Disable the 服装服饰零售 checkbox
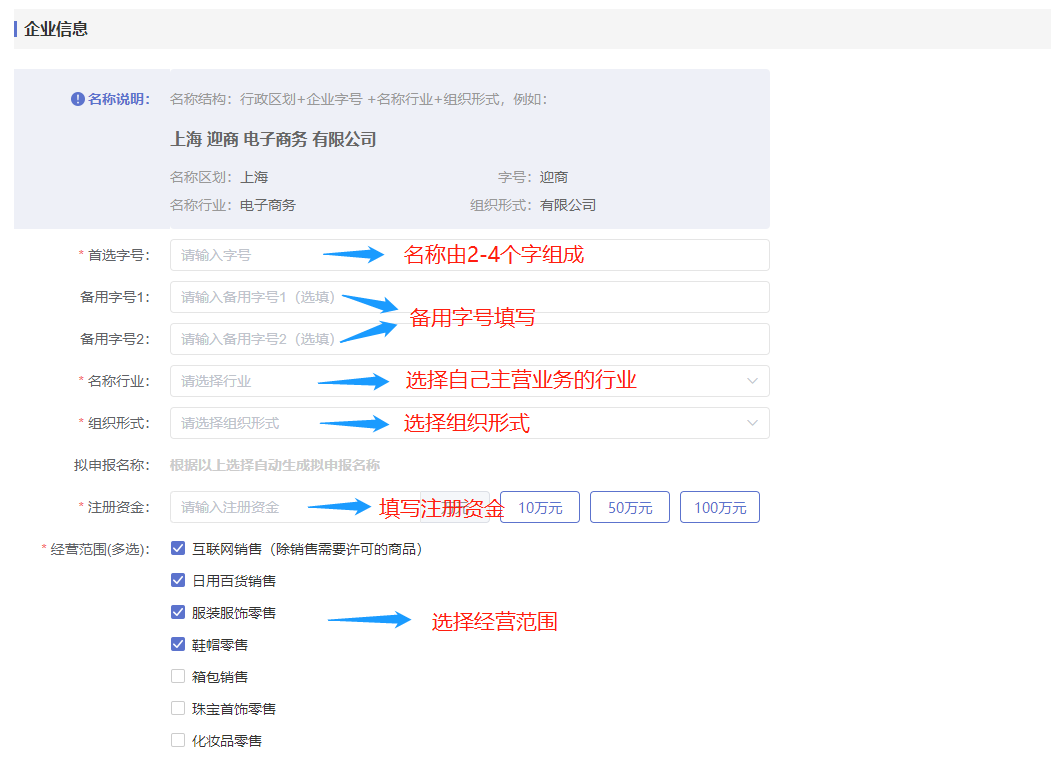 coord(178,612)
